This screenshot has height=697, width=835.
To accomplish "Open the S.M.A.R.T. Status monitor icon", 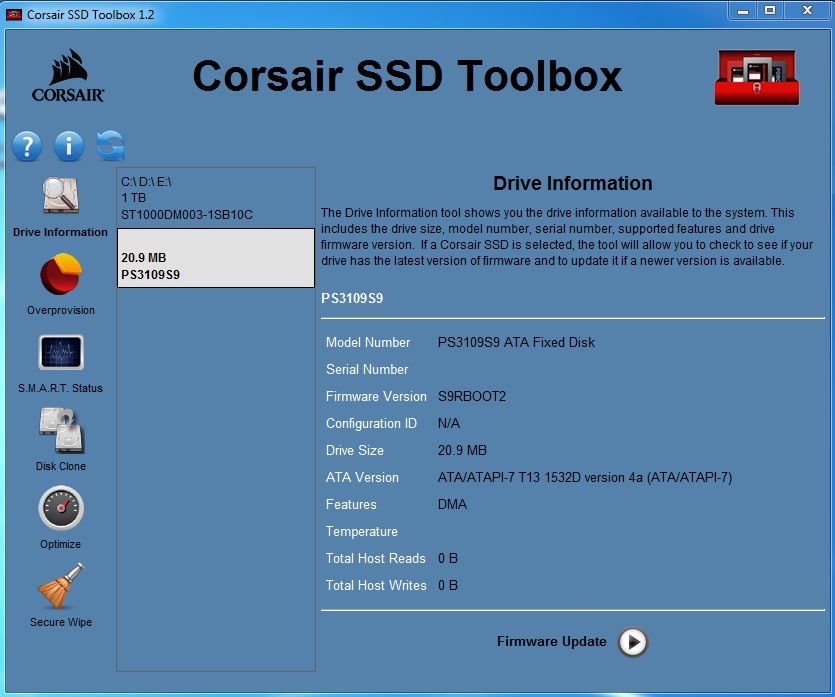I will [61, 352].
